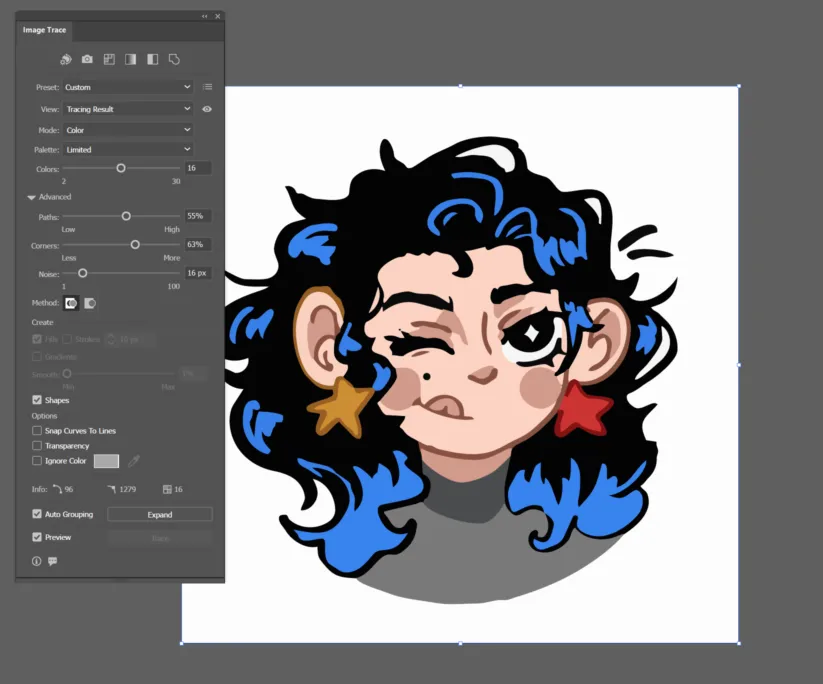This screenshot has height=684, width=823.
Task: Apply the High Color camera preset icon
Action: click(x=87, y=59)
